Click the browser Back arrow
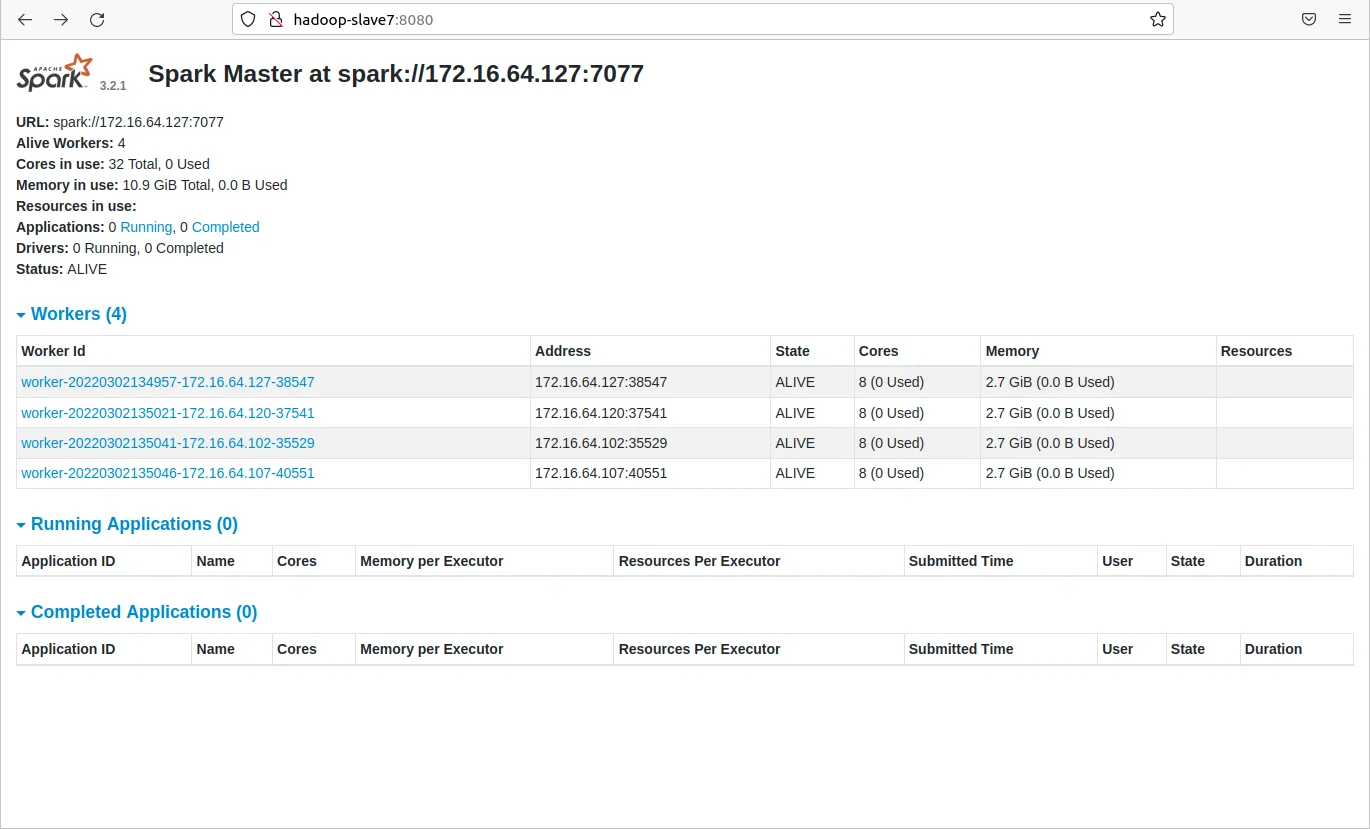This screenshot has width=1370, height=829. click(x=25, y=20)
